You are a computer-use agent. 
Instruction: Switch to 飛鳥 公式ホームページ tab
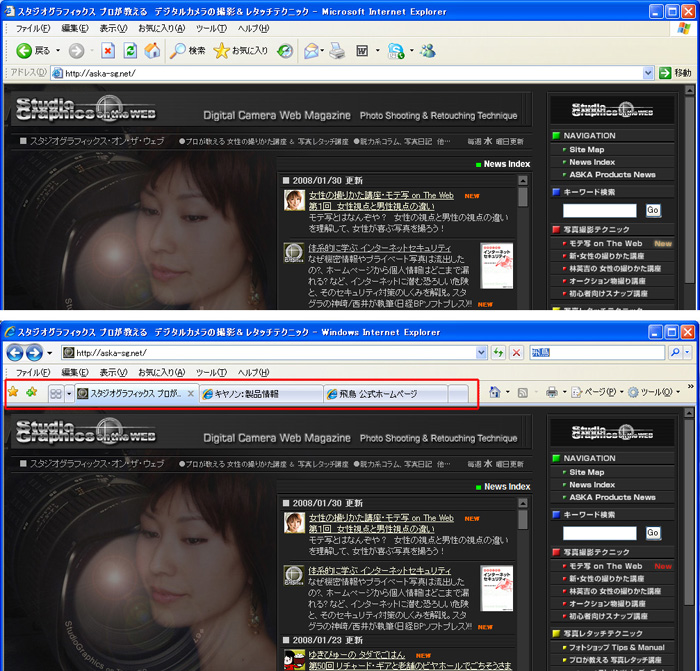[386, 394]
